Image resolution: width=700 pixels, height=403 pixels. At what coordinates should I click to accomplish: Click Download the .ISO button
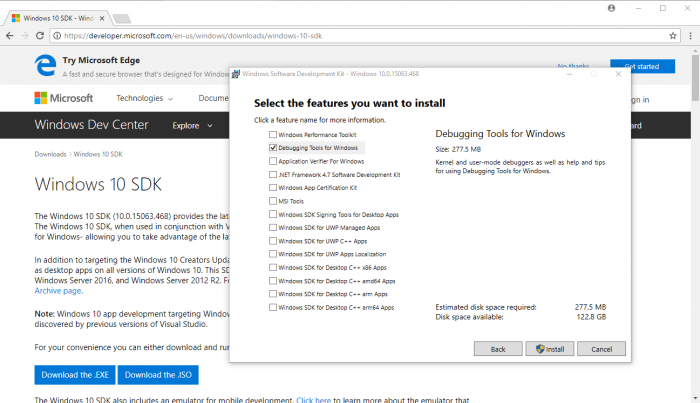tap(158, 375)
